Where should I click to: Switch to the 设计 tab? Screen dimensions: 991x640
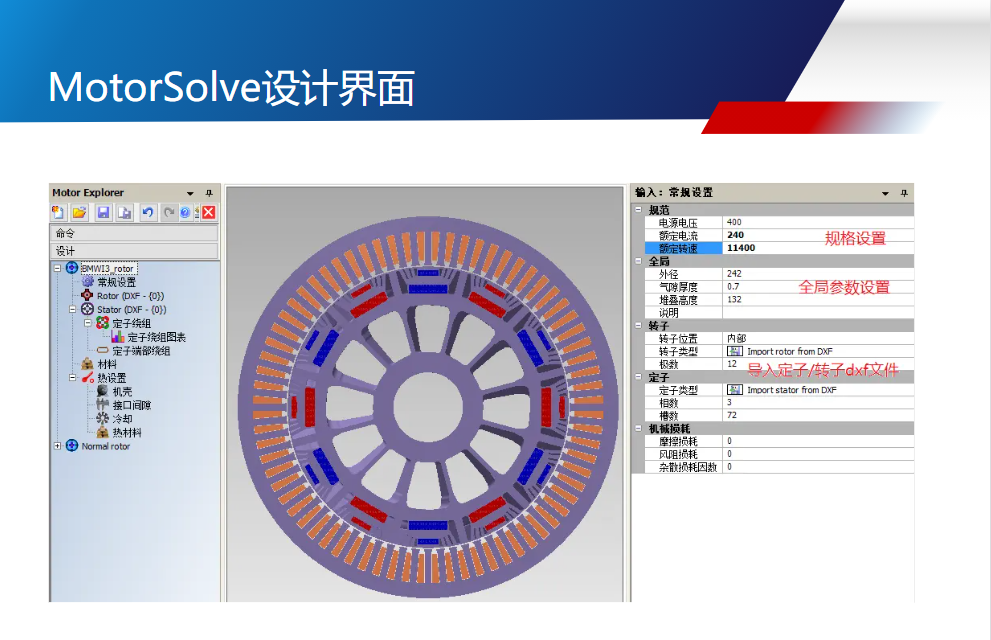point(134,250)
